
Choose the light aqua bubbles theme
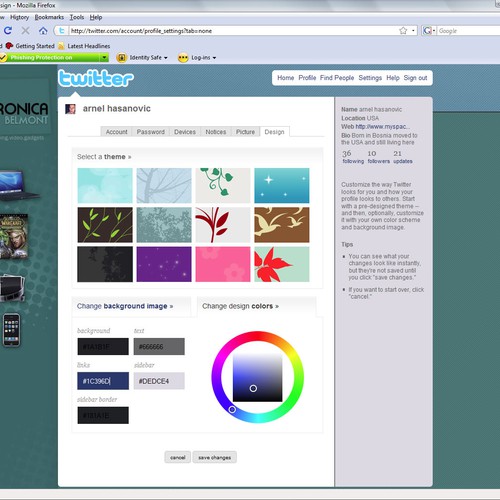(x=105, y=185)
